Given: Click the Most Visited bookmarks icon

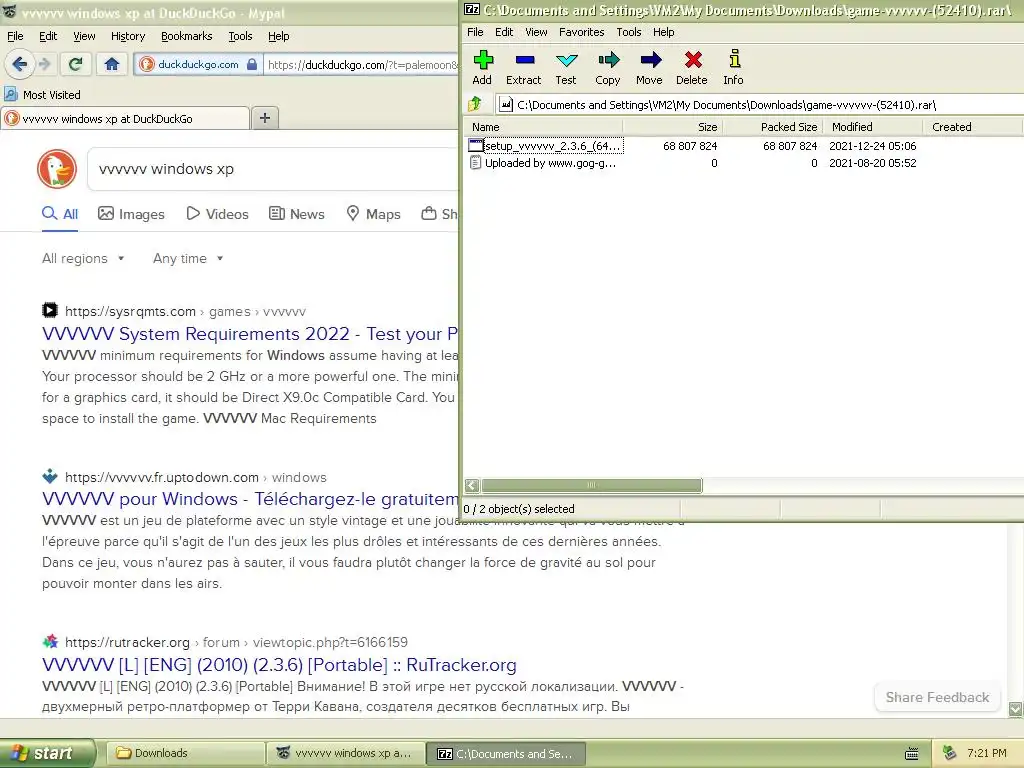Looking at the screenshot, I should [11, 94].
